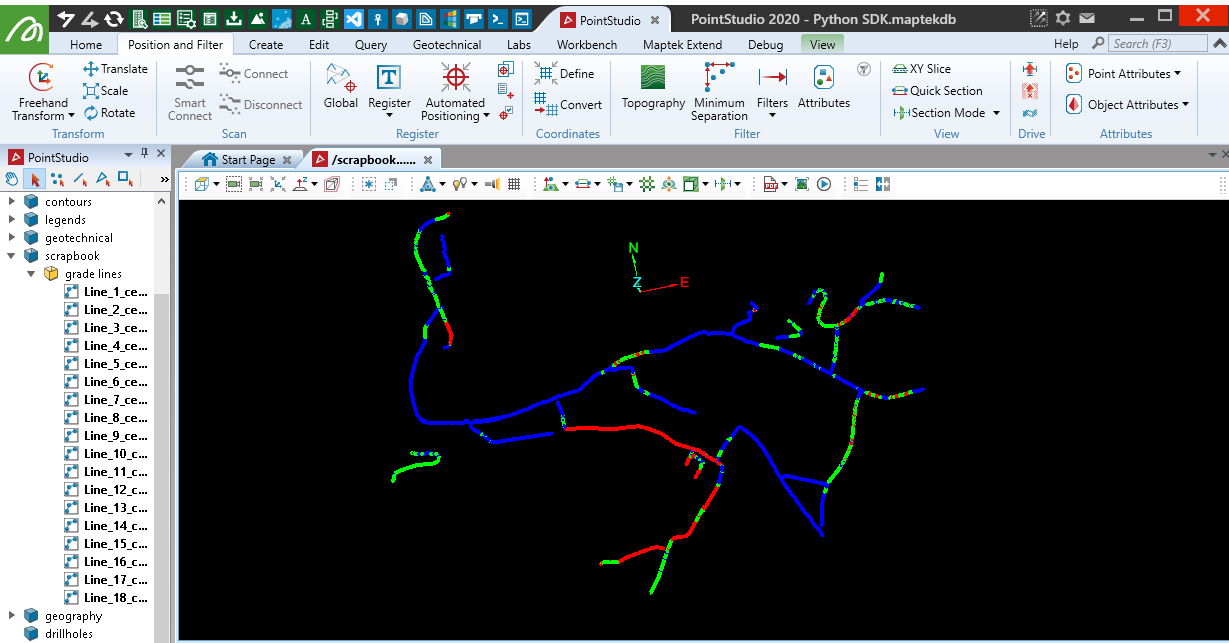Collapse the scrapbook container
This screenshot has width=1229, height=643.
(12, 256)
